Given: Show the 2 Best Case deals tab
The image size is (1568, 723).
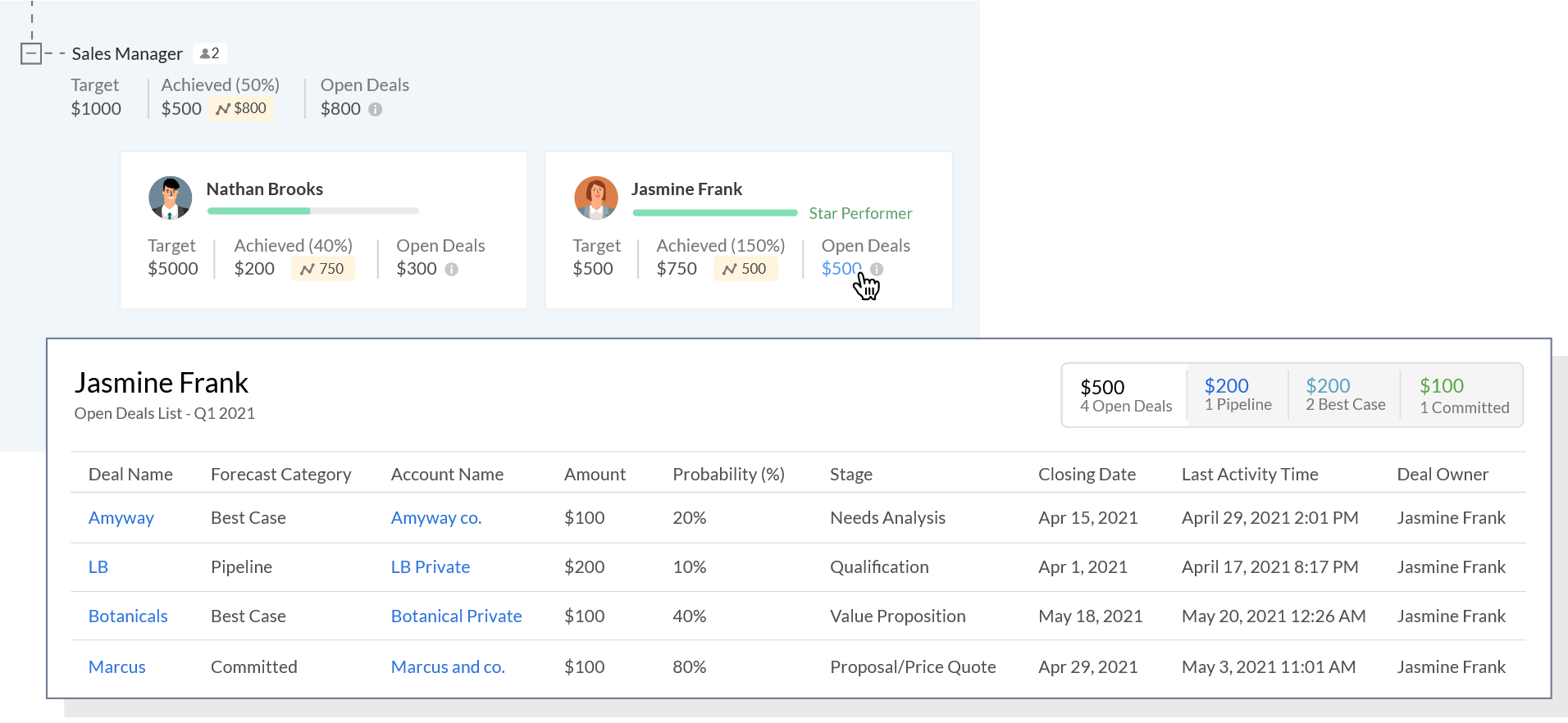Looking at the screenshot, I should [x=1345, y=394].
